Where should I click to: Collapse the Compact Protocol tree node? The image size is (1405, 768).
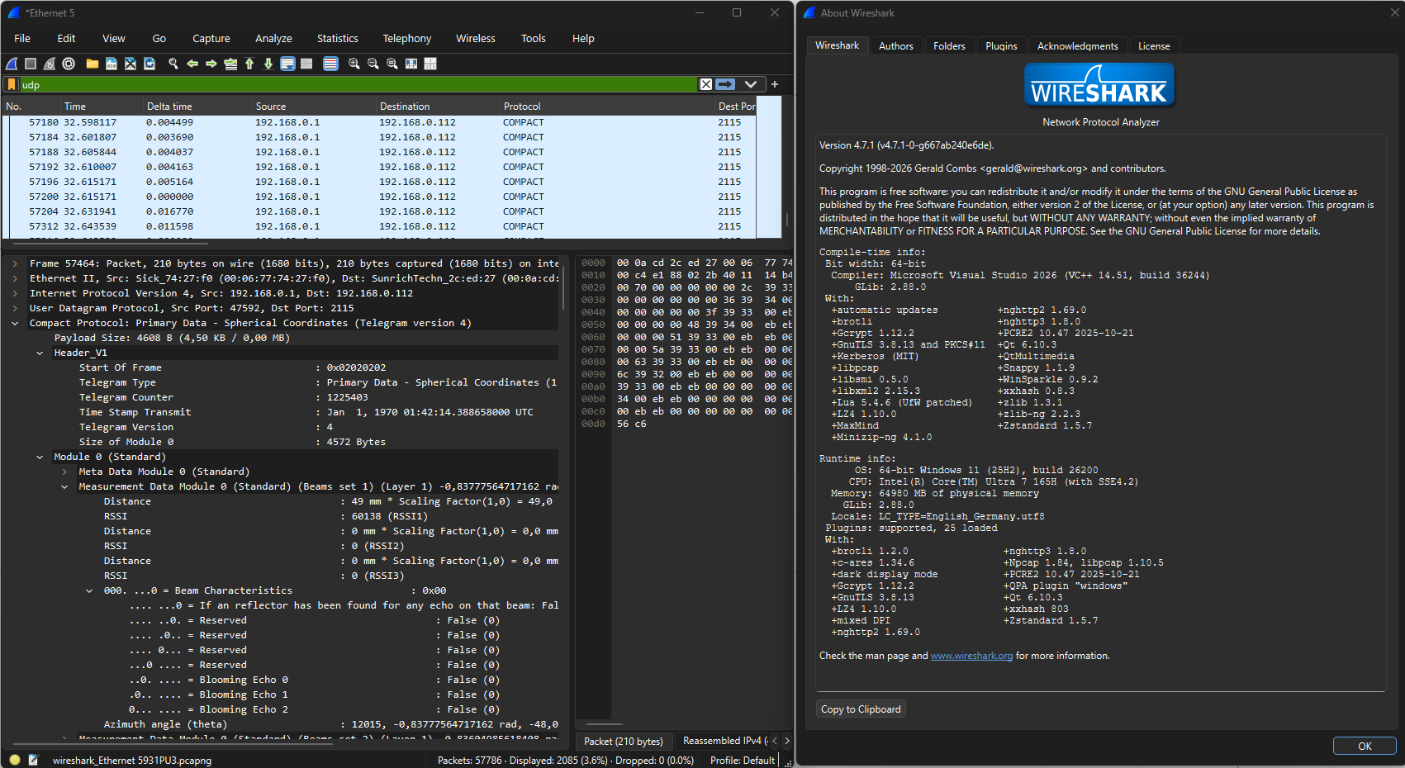pos(15,323)
